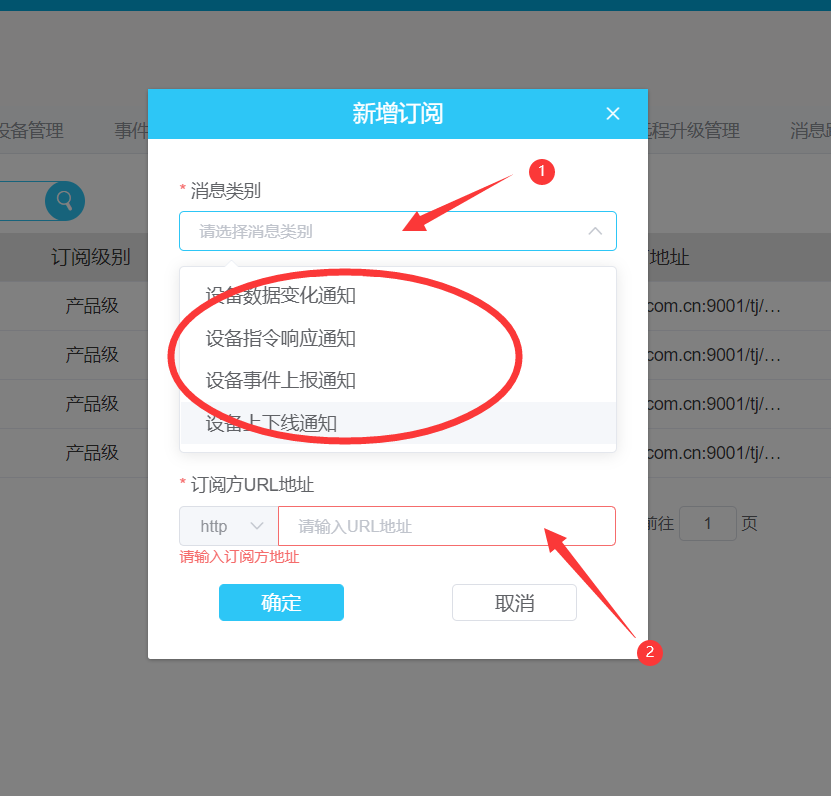Click the 取消 cancel button
Screen dimensions: 831x796
(514, 602)
